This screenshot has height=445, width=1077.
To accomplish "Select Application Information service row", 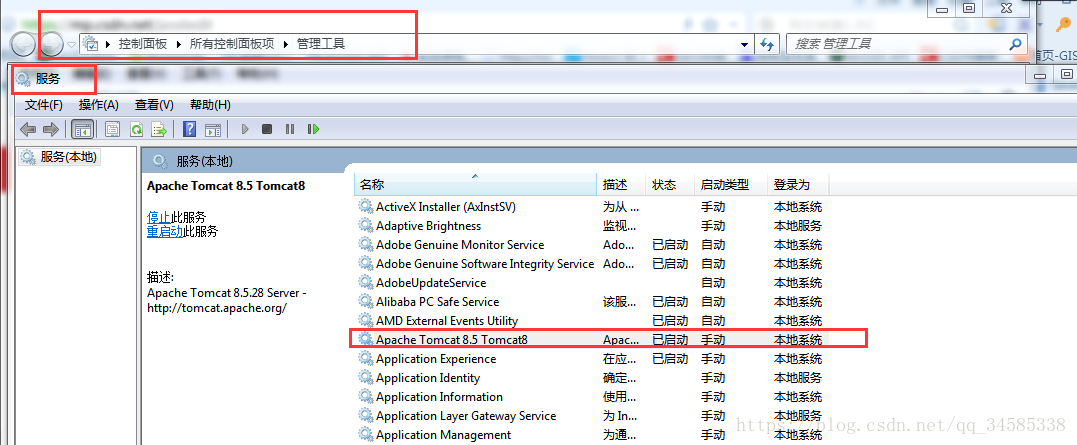I will (592, 397).
